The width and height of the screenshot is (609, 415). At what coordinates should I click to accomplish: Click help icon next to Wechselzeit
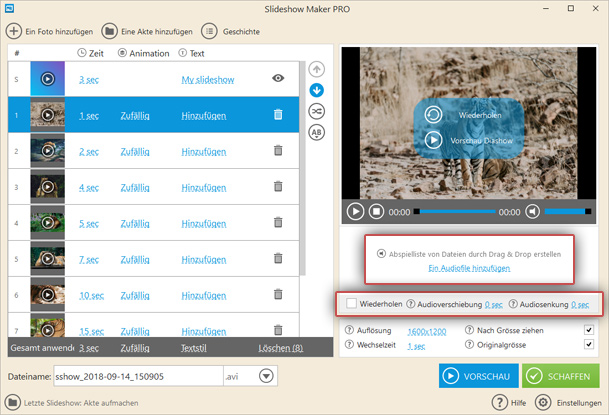349,344
